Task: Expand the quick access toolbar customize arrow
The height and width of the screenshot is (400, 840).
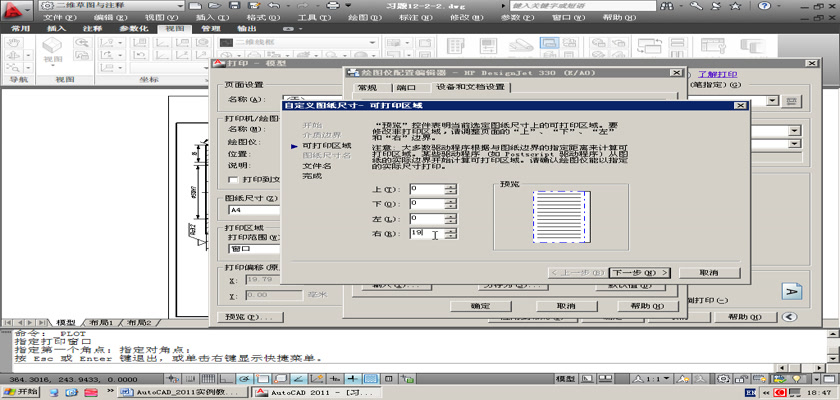Action: (x=349, y=6)
